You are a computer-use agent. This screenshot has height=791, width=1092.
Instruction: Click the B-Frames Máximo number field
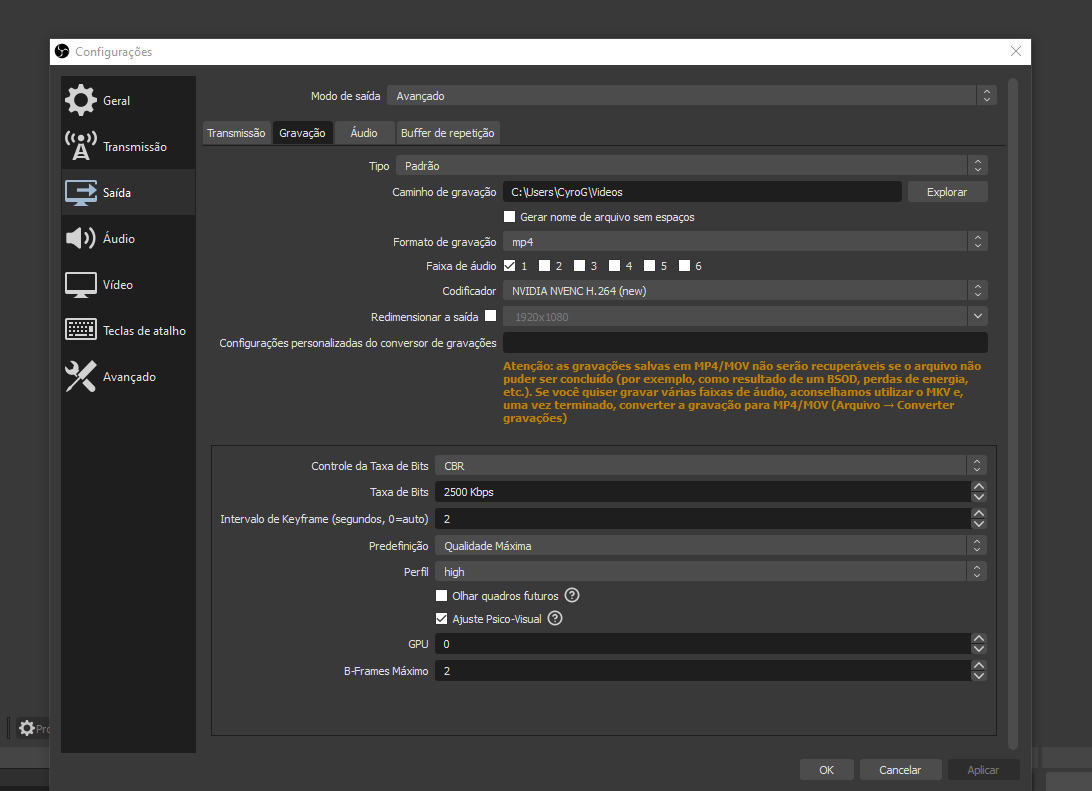[703, 671]
